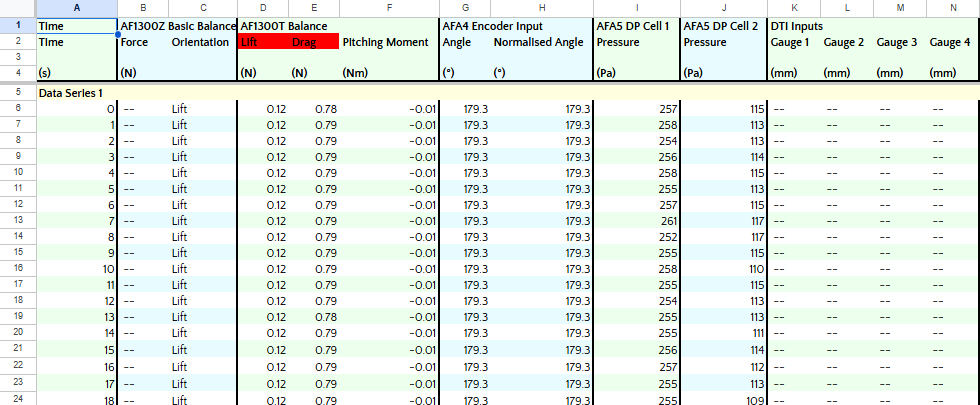Click the 'Data Series 1' cell

point(77,93)
